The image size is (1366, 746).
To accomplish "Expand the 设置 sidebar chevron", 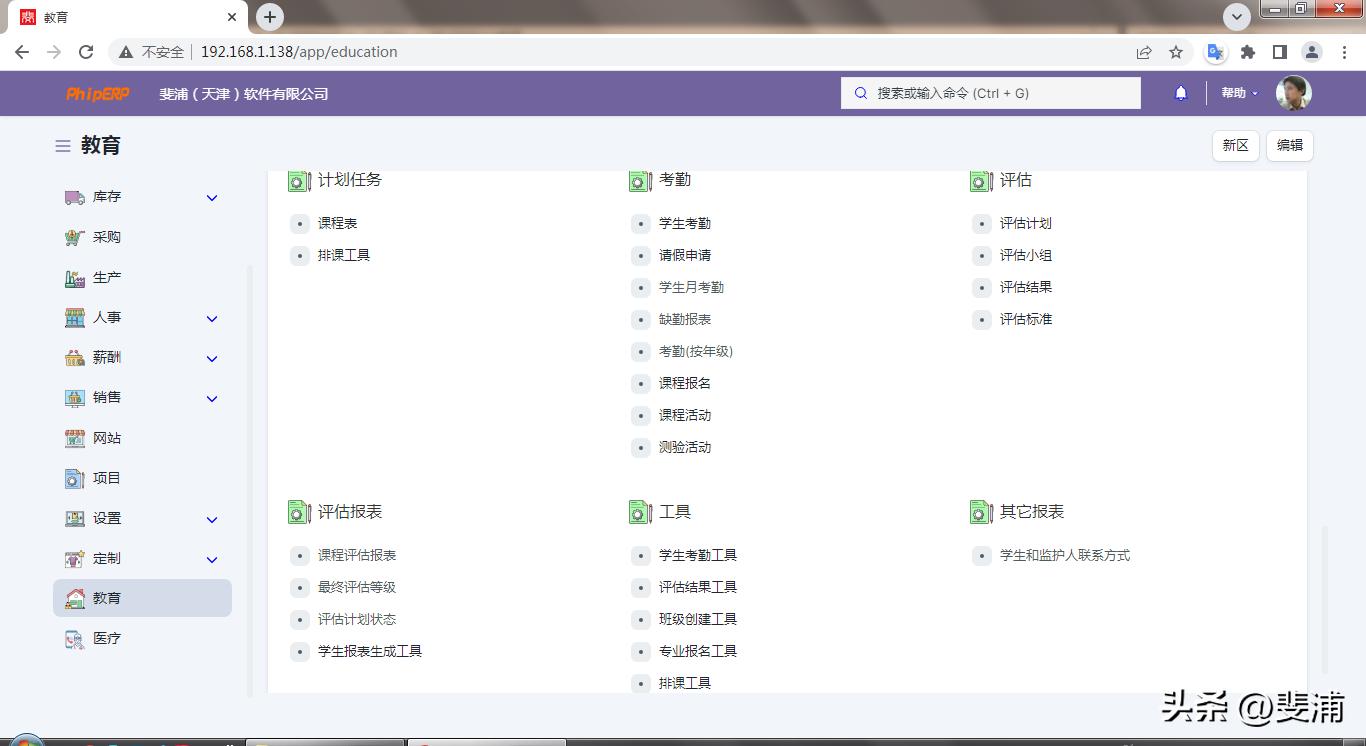I will [212, 519].
